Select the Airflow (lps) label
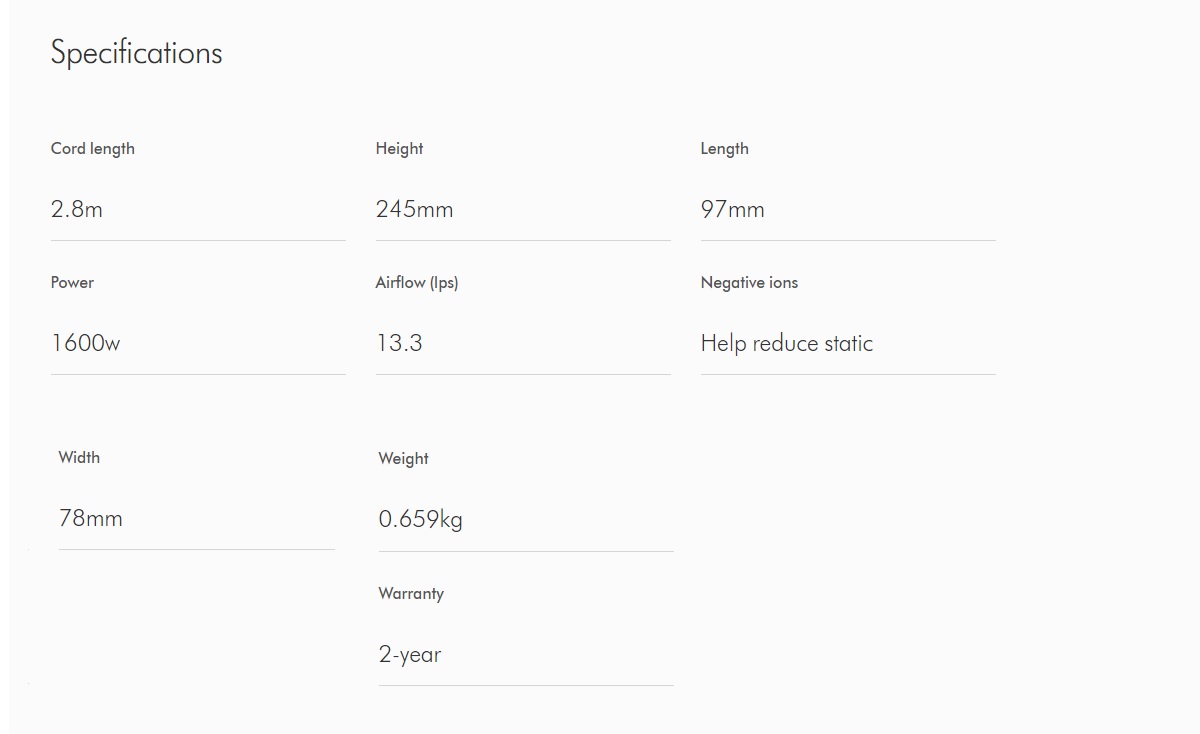This screenshot has width=1200, height=734. (x=417, y=283)
